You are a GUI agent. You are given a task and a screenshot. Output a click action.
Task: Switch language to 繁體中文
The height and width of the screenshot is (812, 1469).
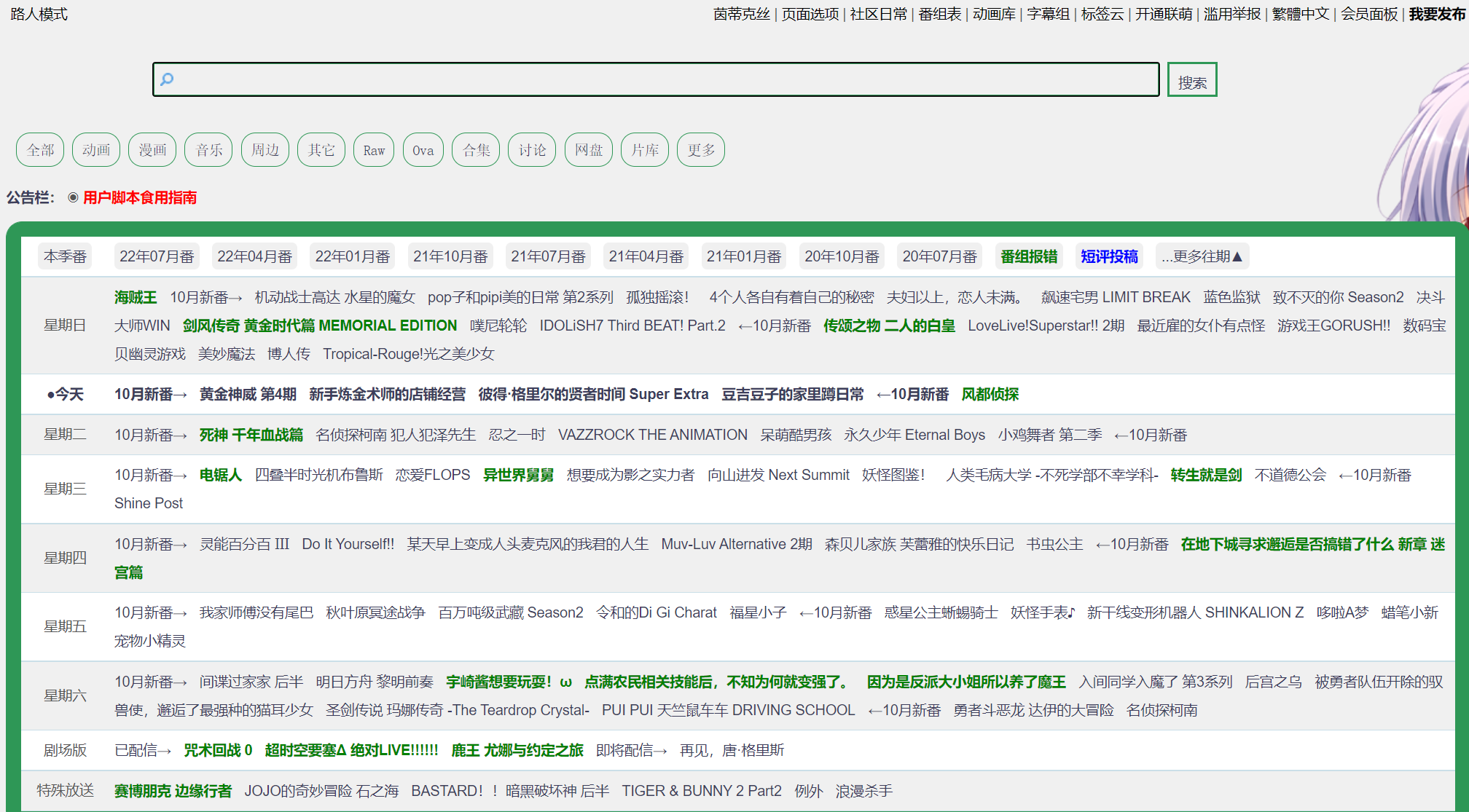pyautogui.click(x=1300, y=14)
